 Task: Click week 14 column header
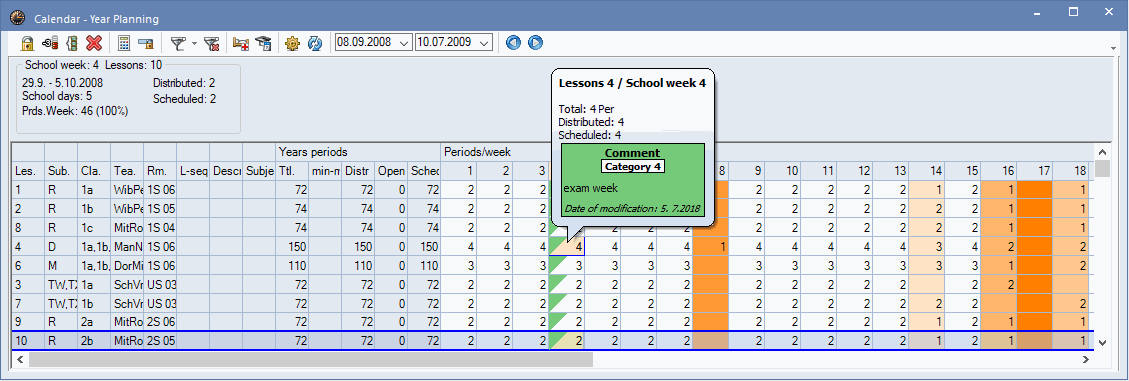[927, 171]
